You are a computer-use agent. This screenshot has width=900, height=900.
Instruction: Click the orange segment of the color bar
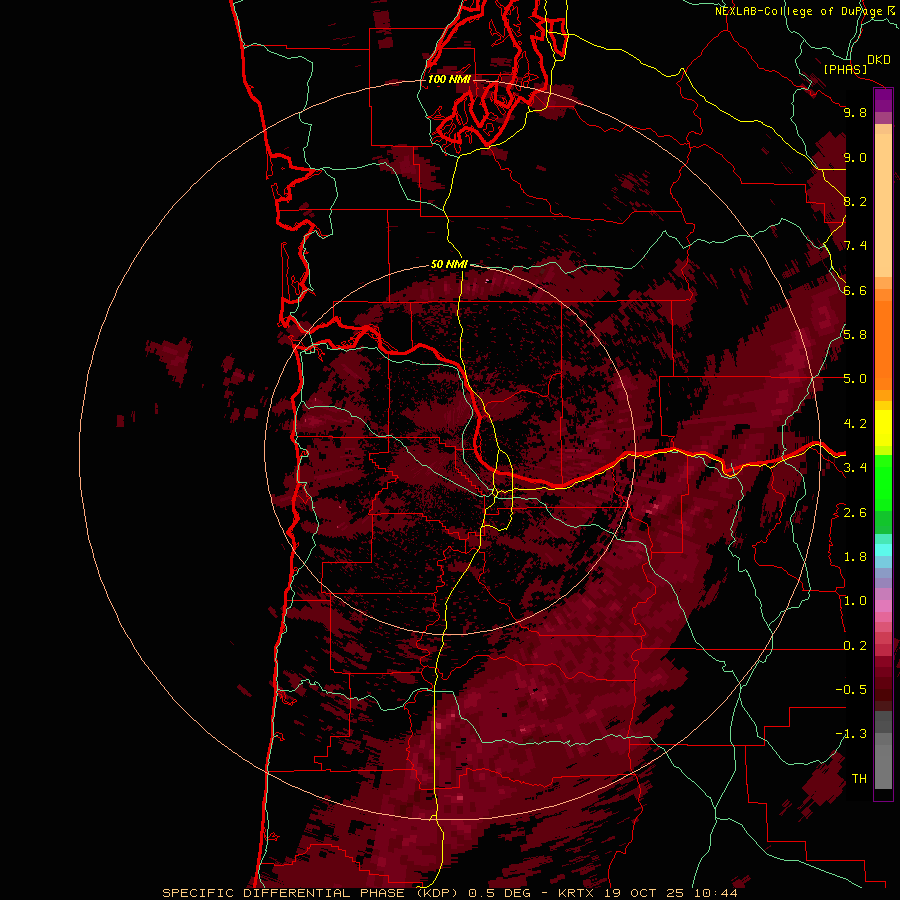point(883,346)
